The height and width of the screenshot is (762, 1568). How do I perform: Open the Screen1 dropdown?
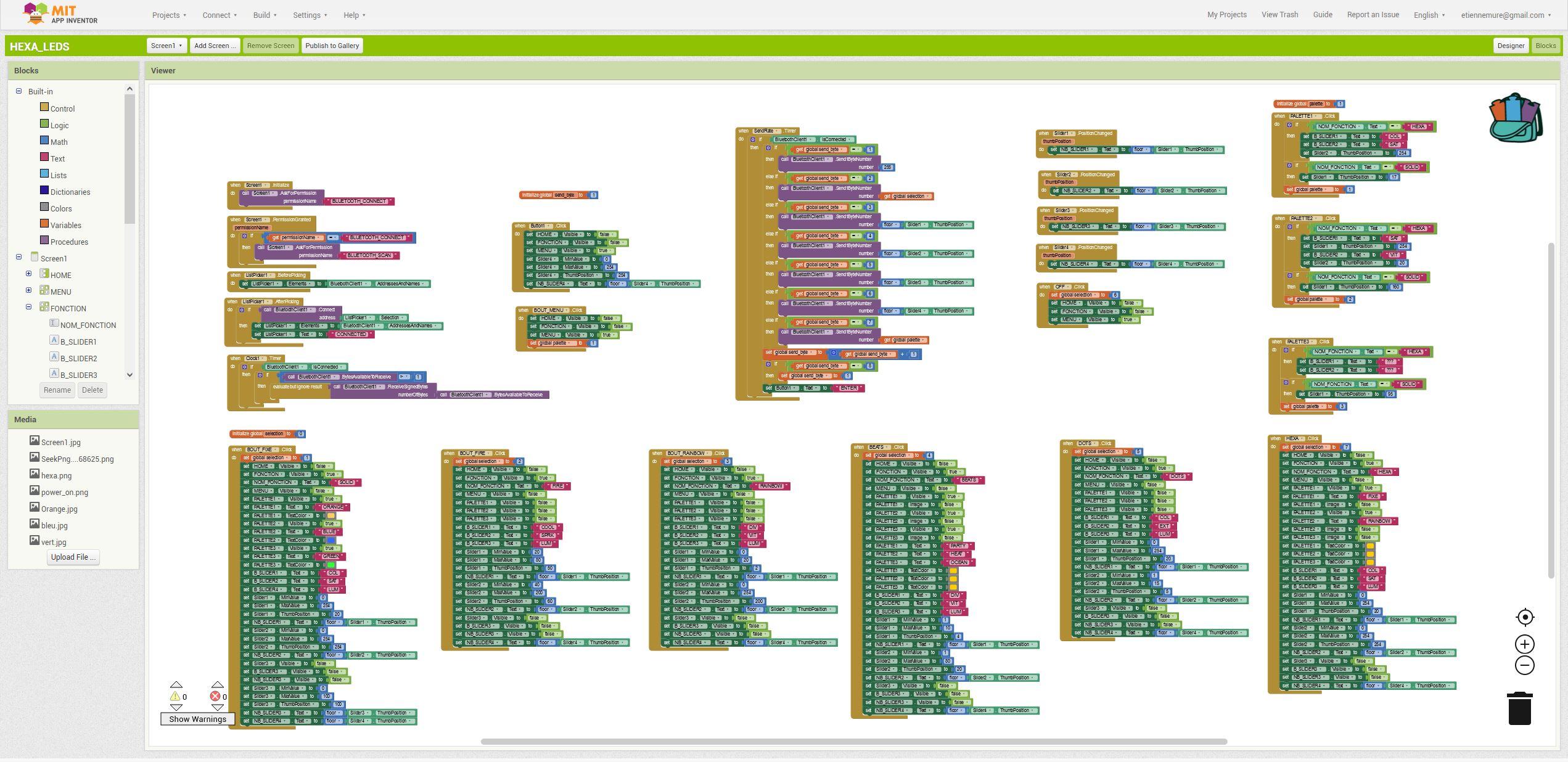point(166,46)
